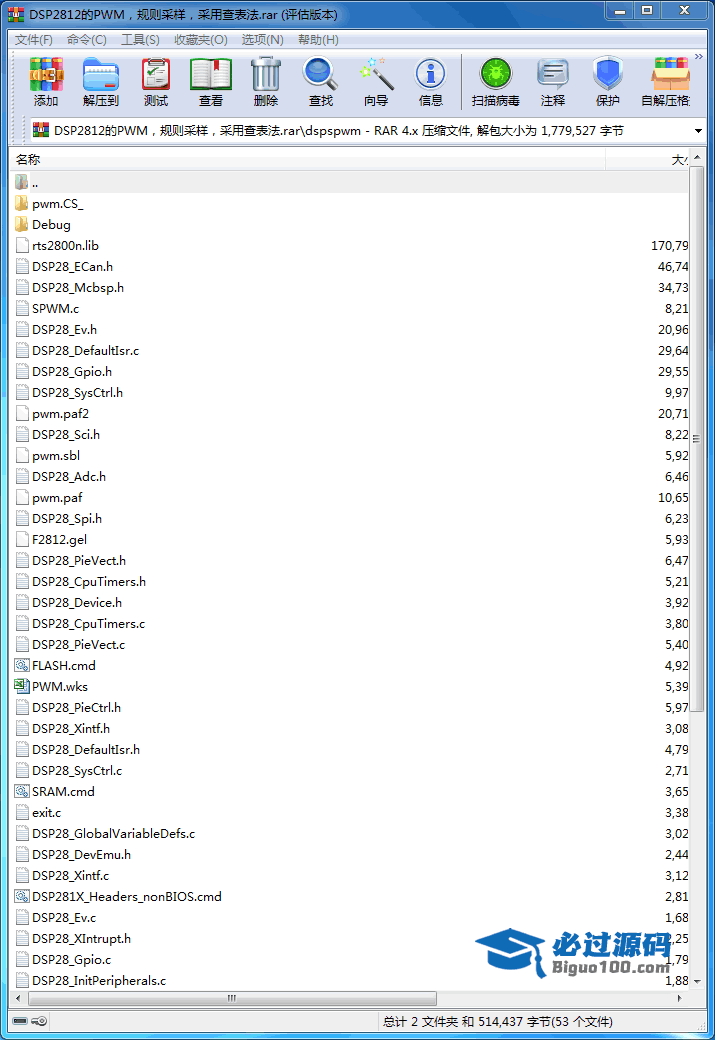Image resolution: width=715 pixels, height=1040 pixels.
Task: Select file exit.c
Action: 46,812
